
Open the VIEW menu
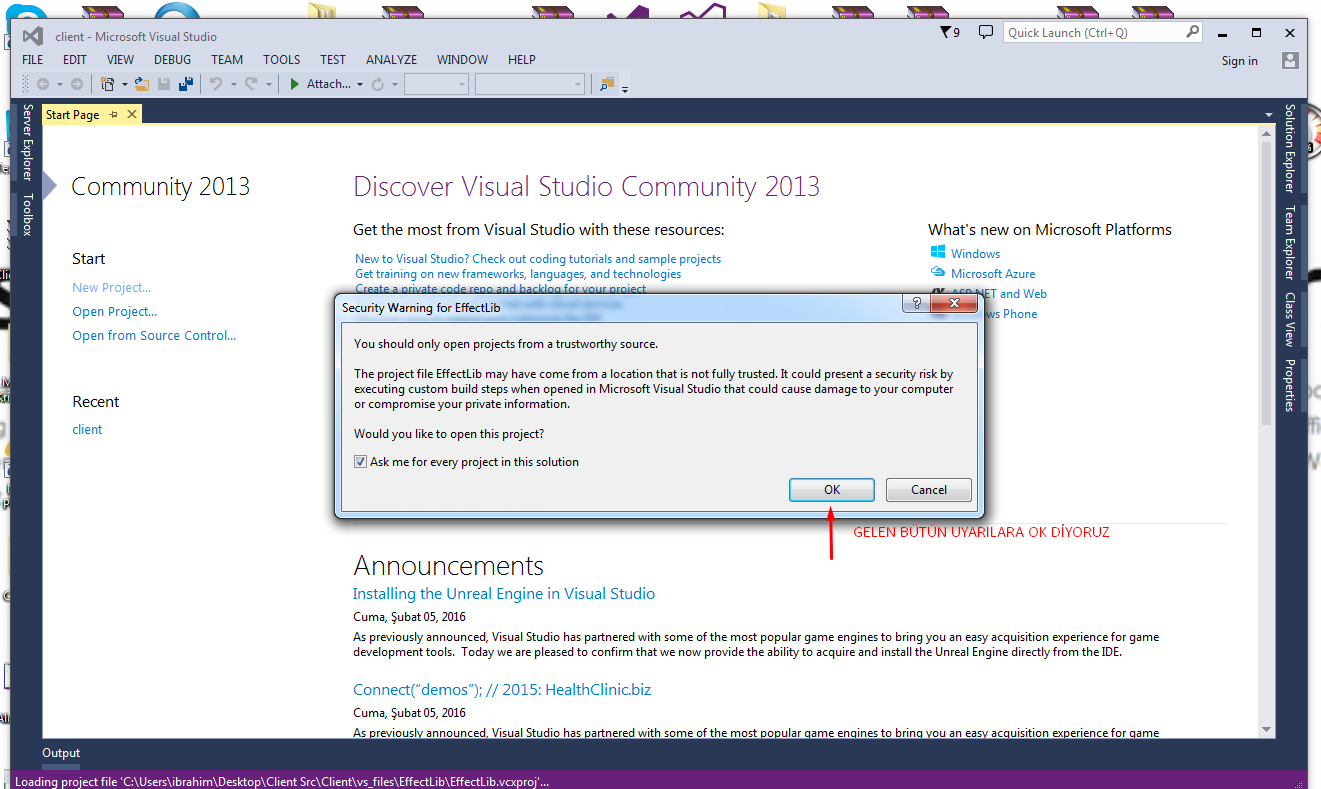pos(120,60)
